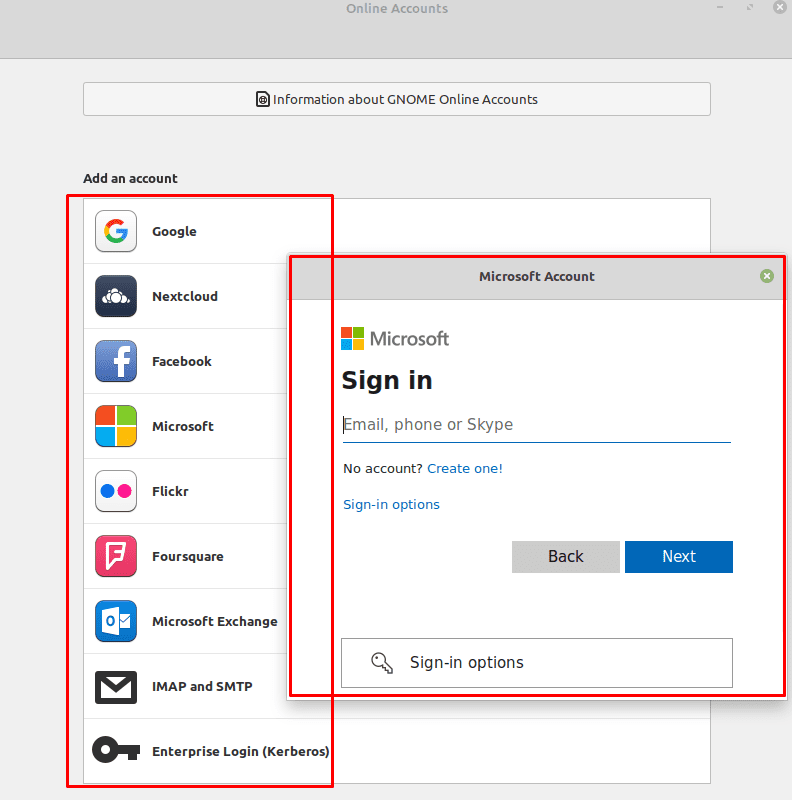Viewport: 792px width, 800px height.
Task: Select the Facebook label
Action: tap(182, 361)
